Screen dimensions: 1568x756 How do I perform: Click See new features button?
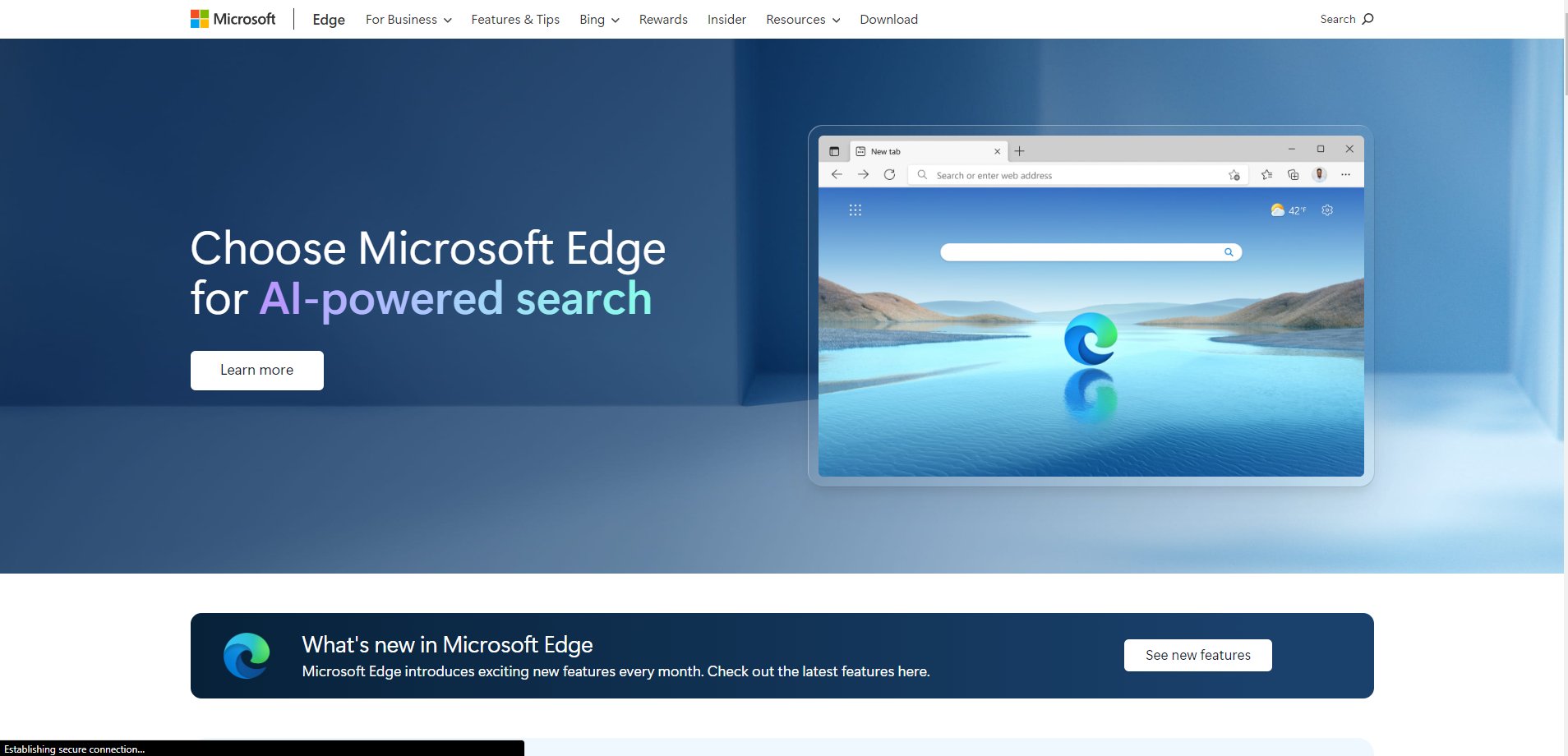click(1197, 655)
